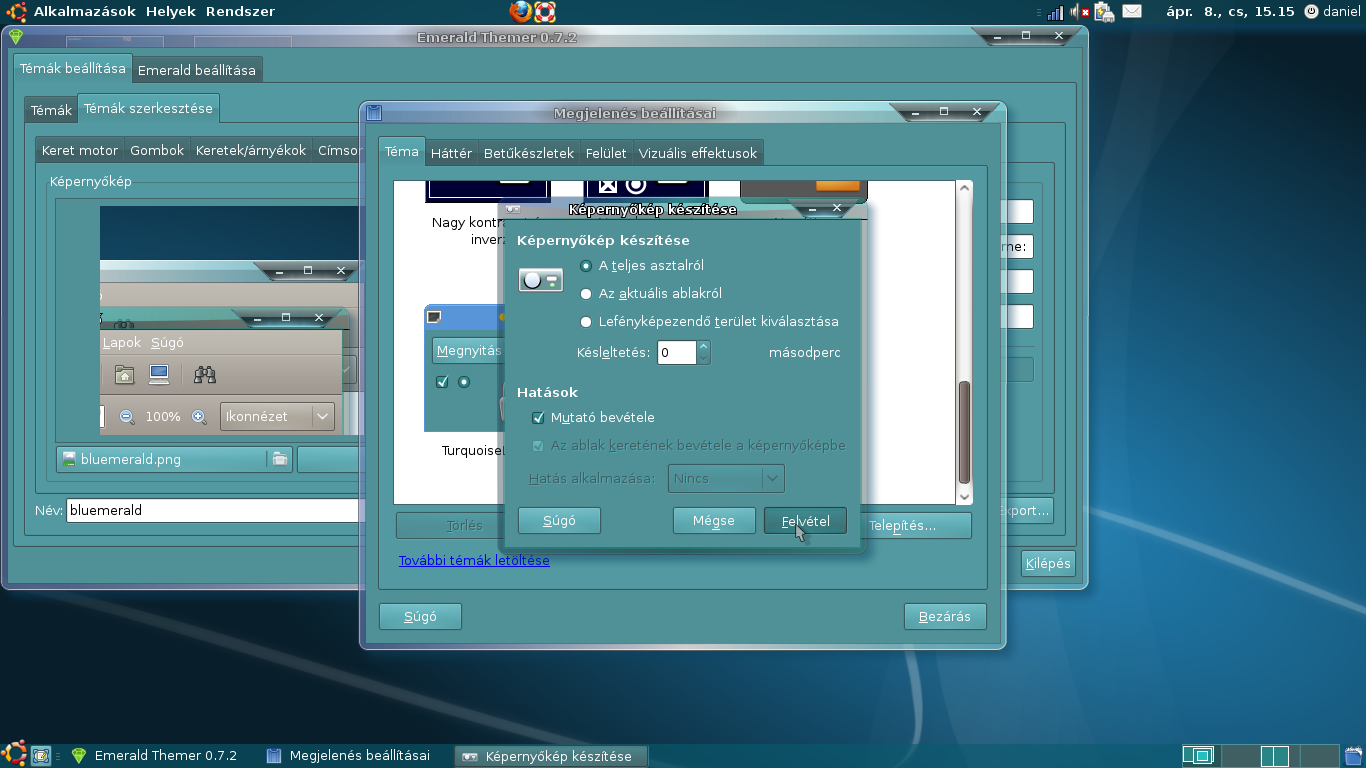This screenshot has width=1366, height=768.
Task: Open the Helyek menu
Action: click(x=170, y=12)
